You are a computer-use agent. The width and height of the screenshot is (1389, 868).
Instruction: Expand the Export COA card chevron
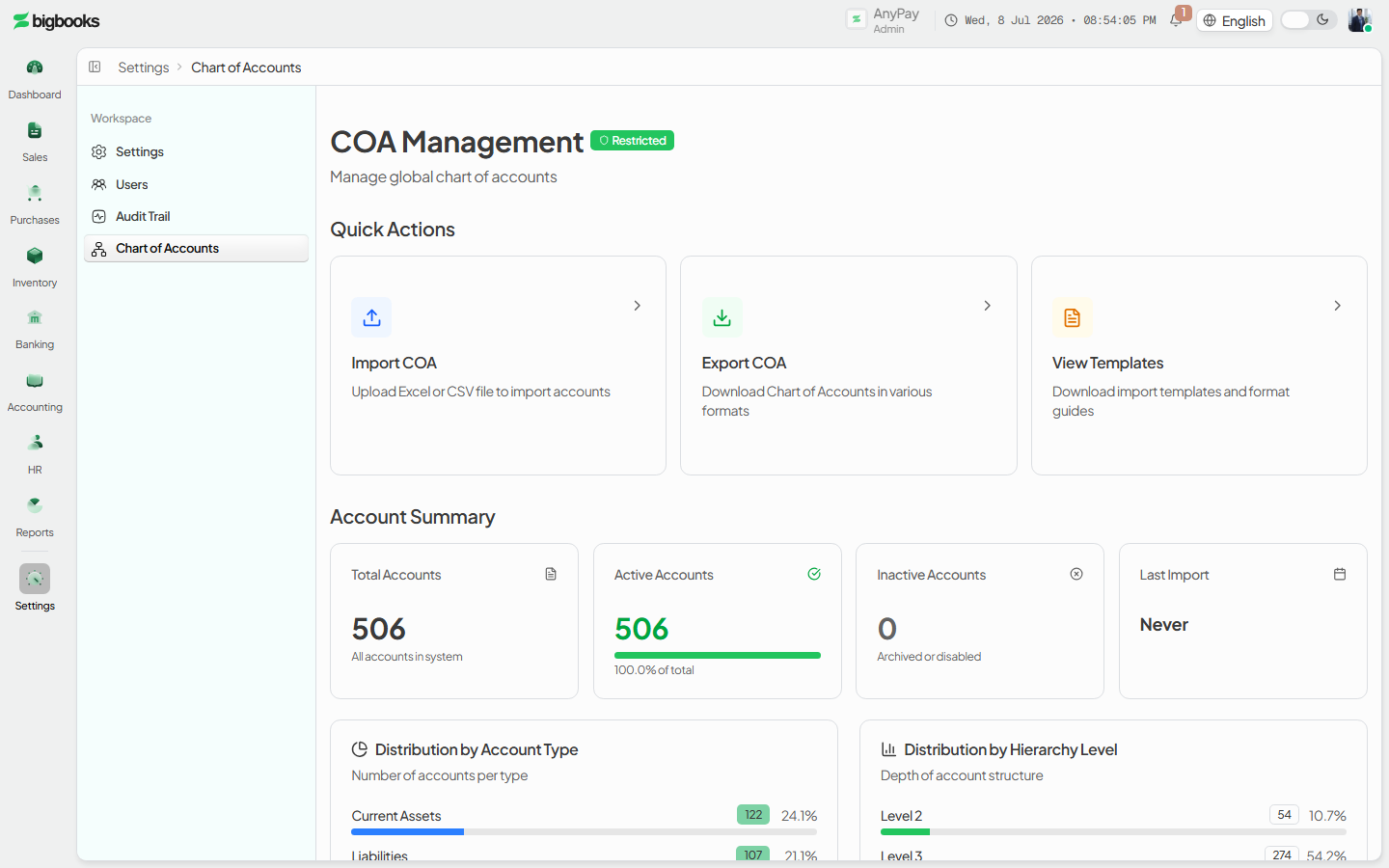tap(987, 306)
